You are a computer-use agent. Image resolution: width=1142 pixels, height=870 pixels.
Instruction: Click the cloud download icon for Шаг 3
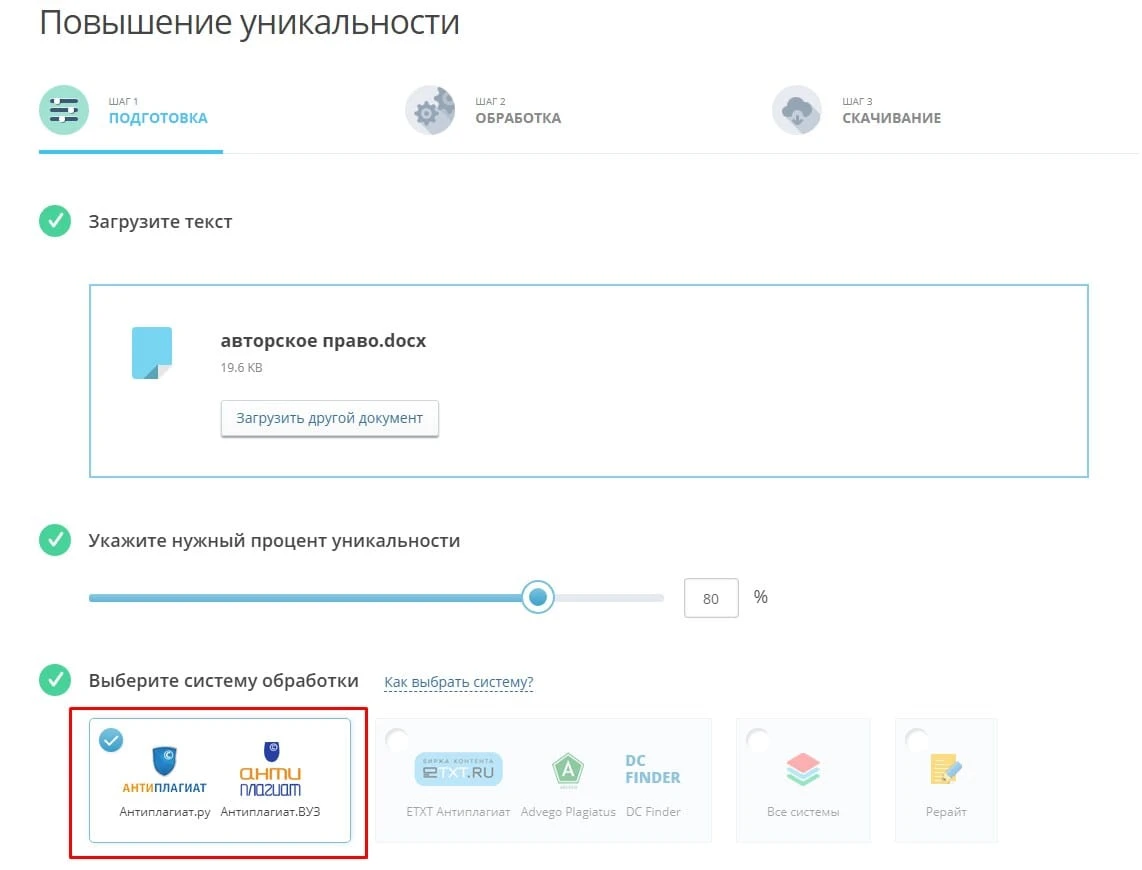[796, 110]
